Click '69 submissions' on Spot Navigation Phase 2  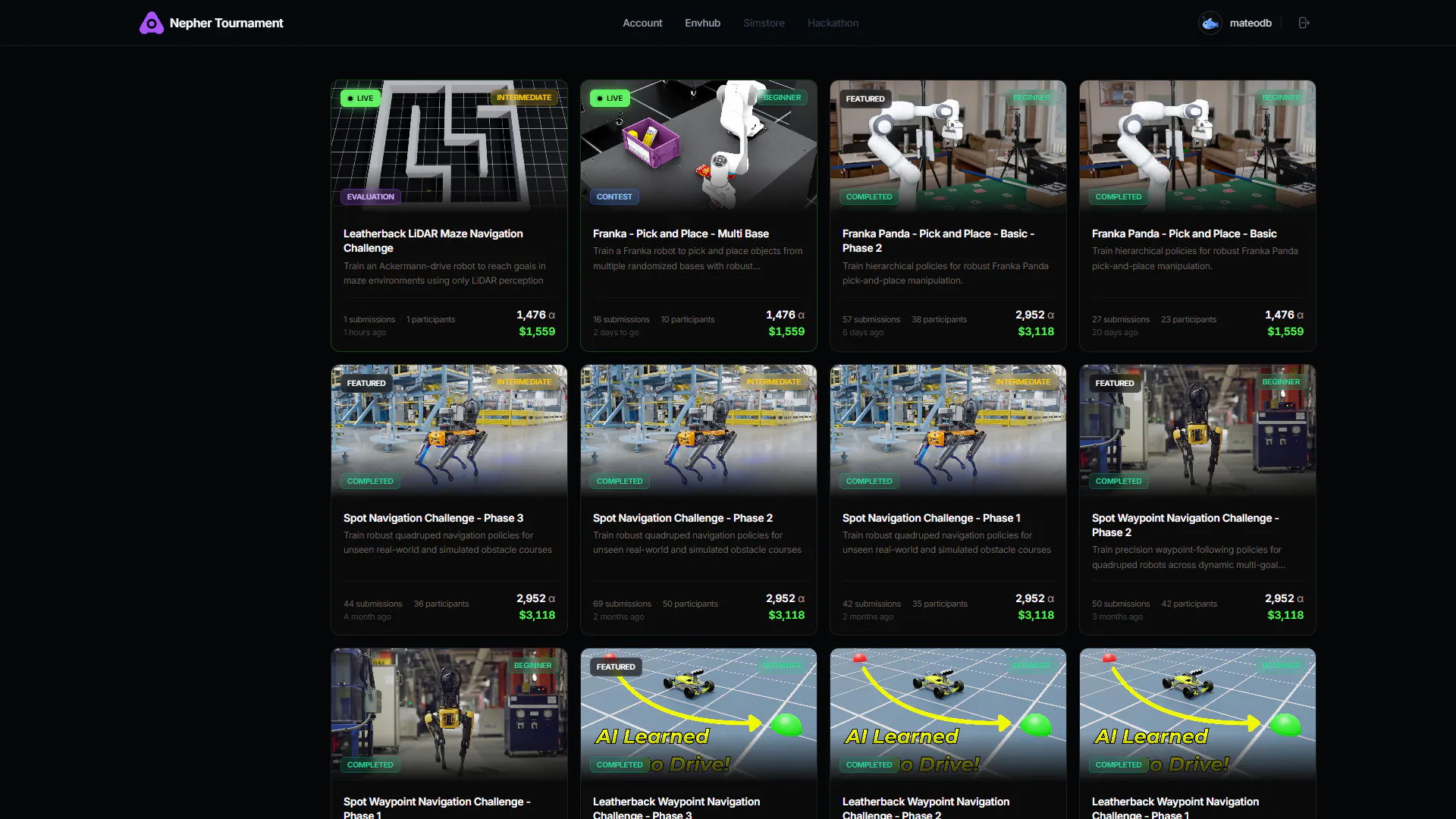click(622, 604)
